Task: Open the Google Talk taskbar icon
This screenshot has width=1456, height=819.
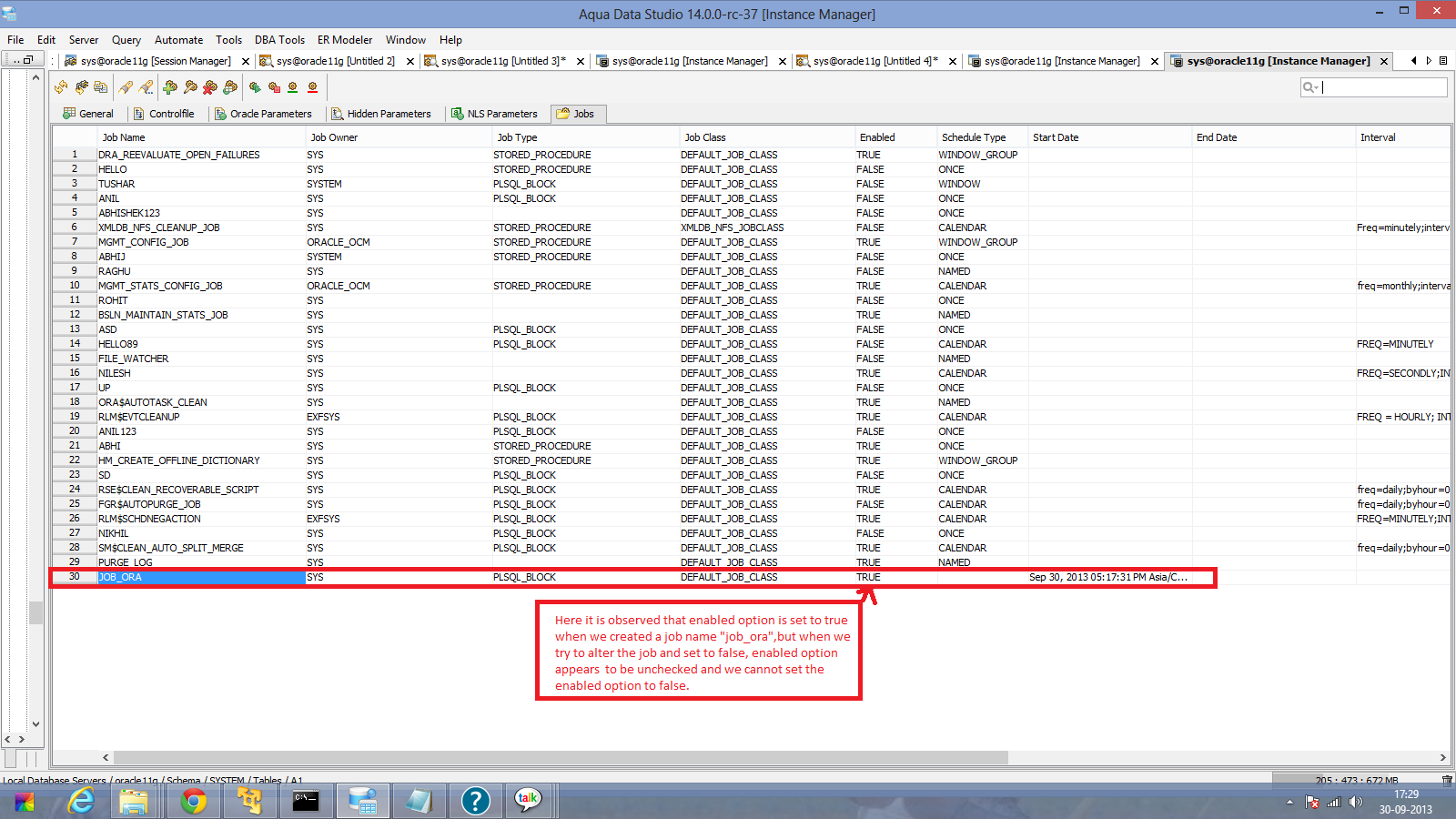Action: pos(528,801)
